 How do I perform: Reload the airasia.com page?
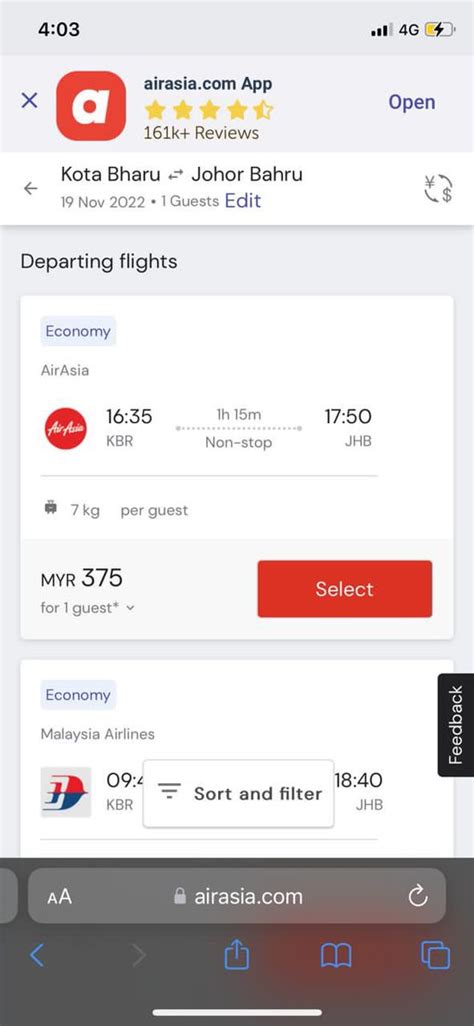pos(418,896)
